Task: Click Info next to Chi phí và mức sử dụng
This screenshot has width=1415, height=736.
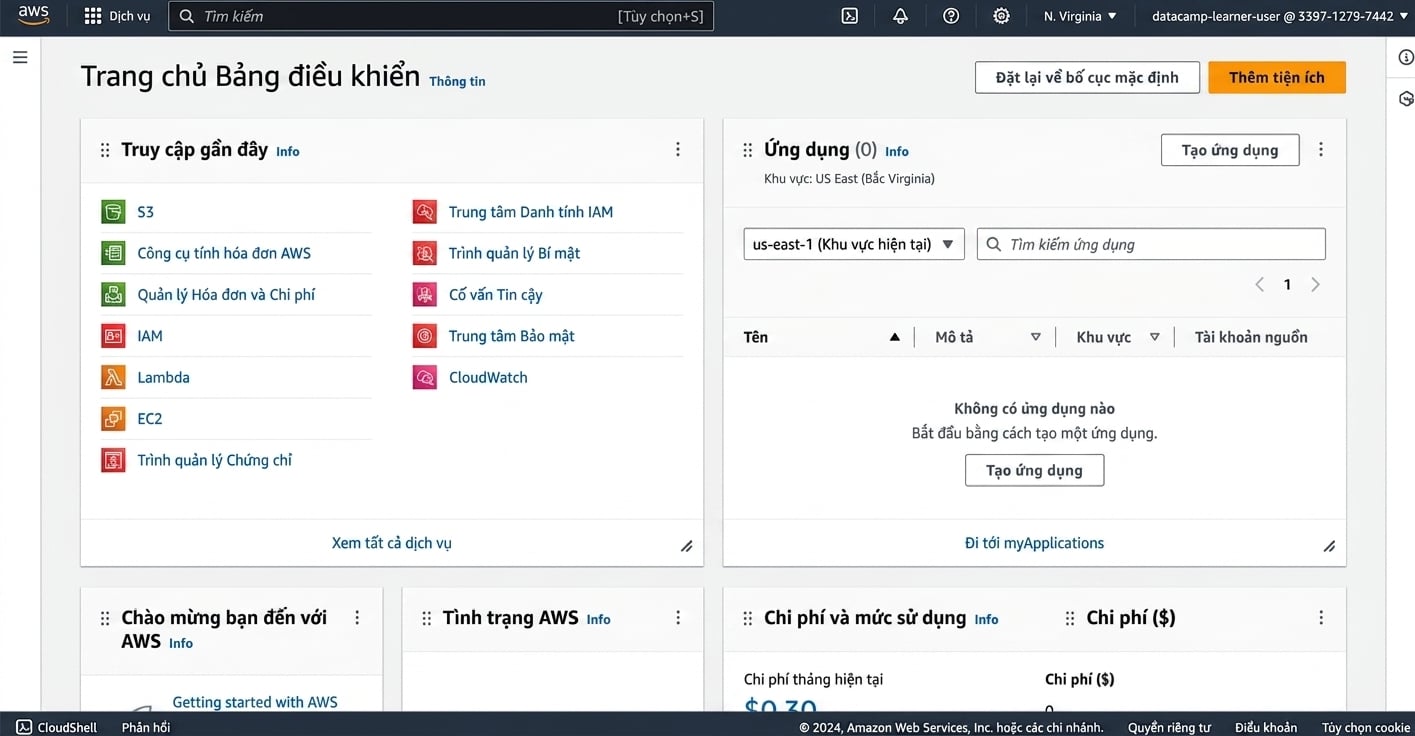Action: click(986, 620)
